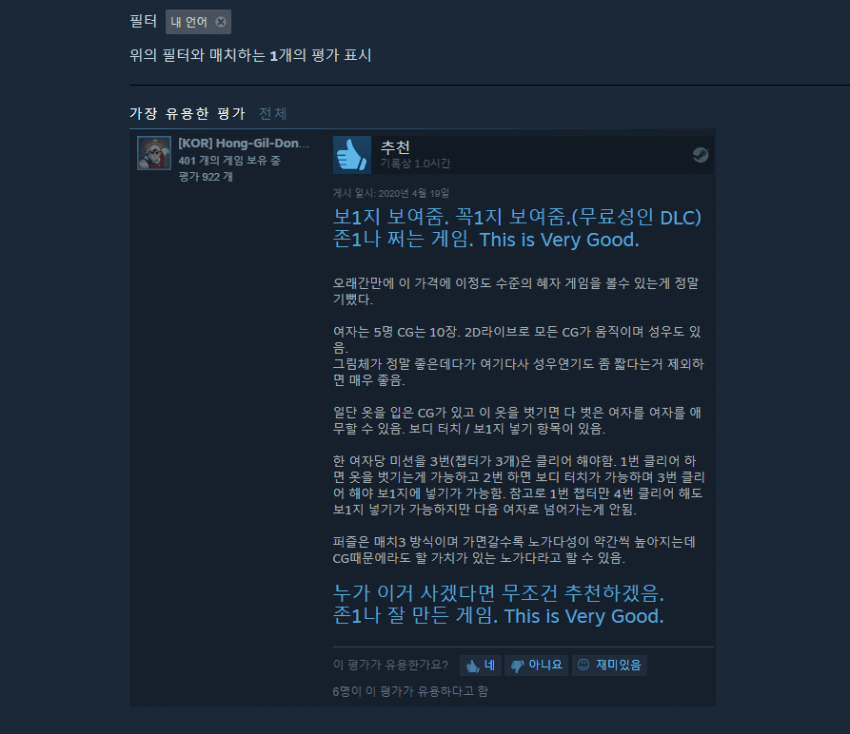Remove the 내 언어 filter with the x icon
The width and height of the screenshot is (850, 734).
point(221,22)
